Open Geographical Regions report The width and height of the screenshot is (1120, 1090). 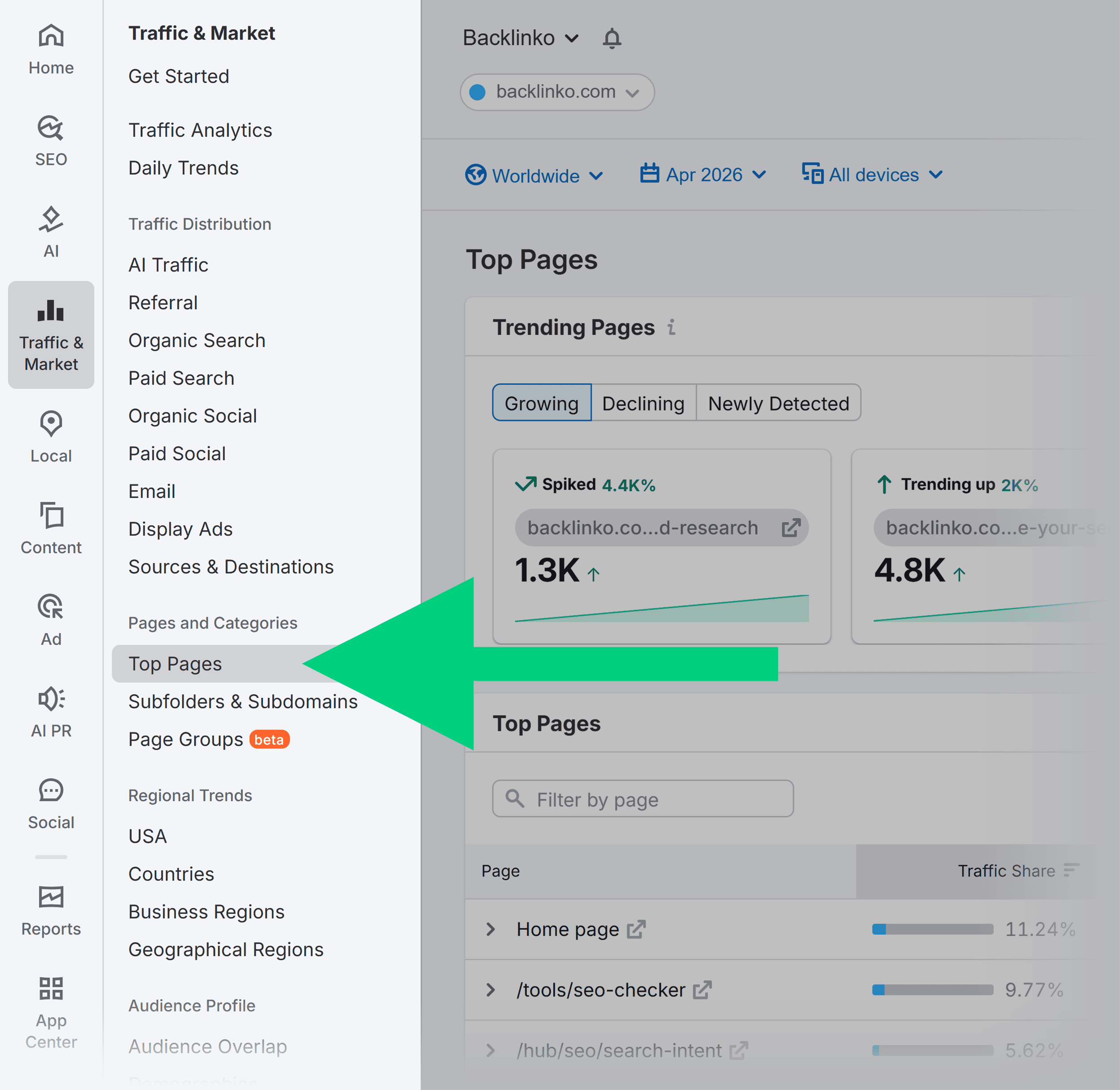tap(226, 950)
